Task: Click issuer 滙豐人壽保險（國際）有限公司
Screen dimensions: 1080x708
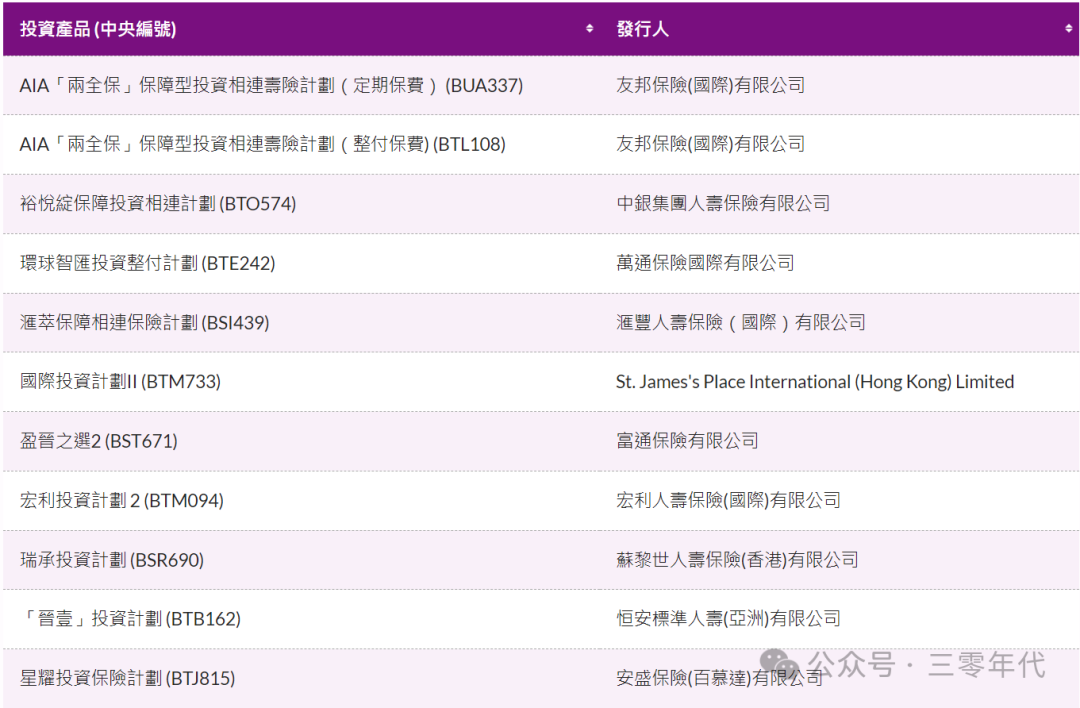Action: [740, 322]
